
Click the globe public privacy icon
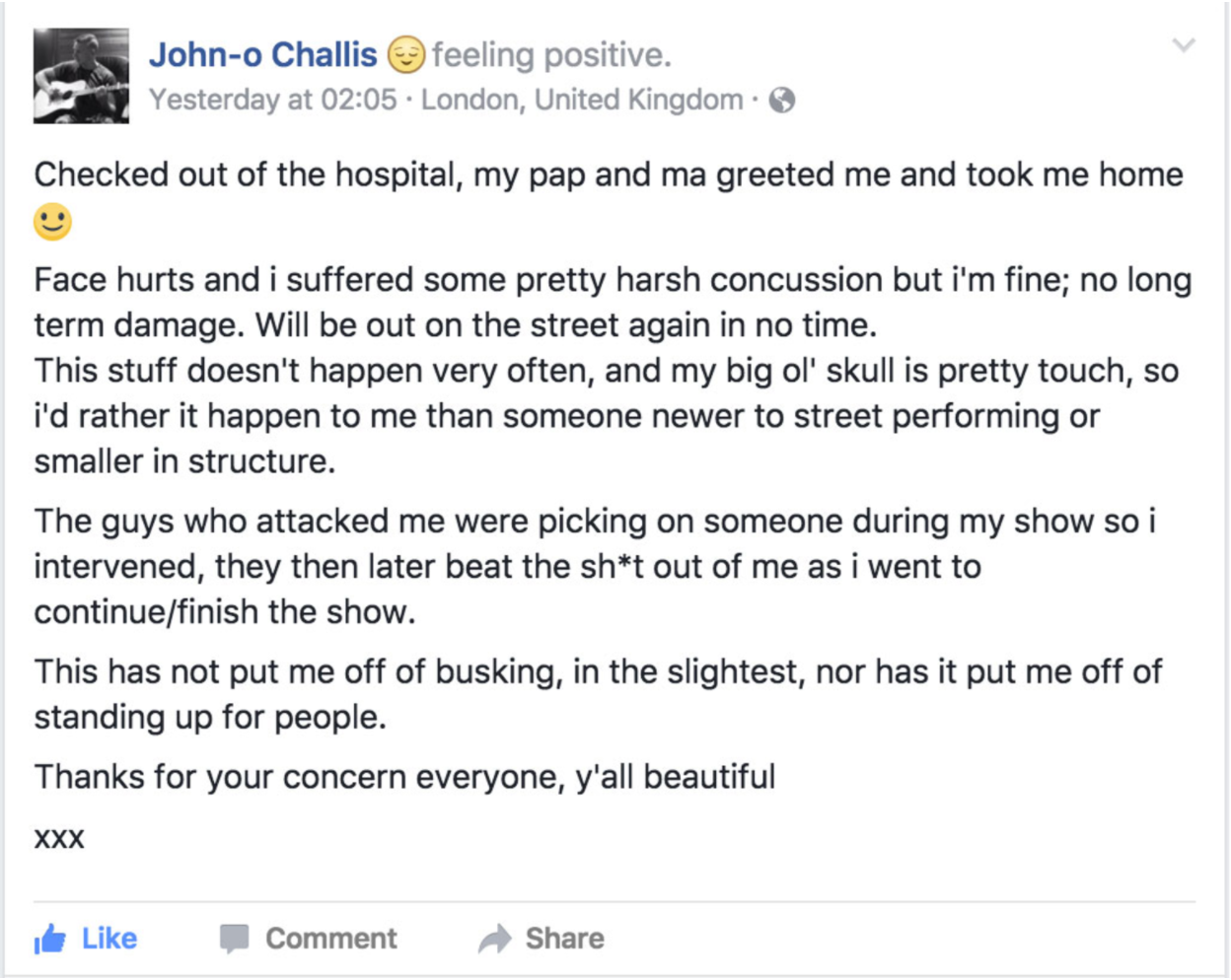pos(782,100)
